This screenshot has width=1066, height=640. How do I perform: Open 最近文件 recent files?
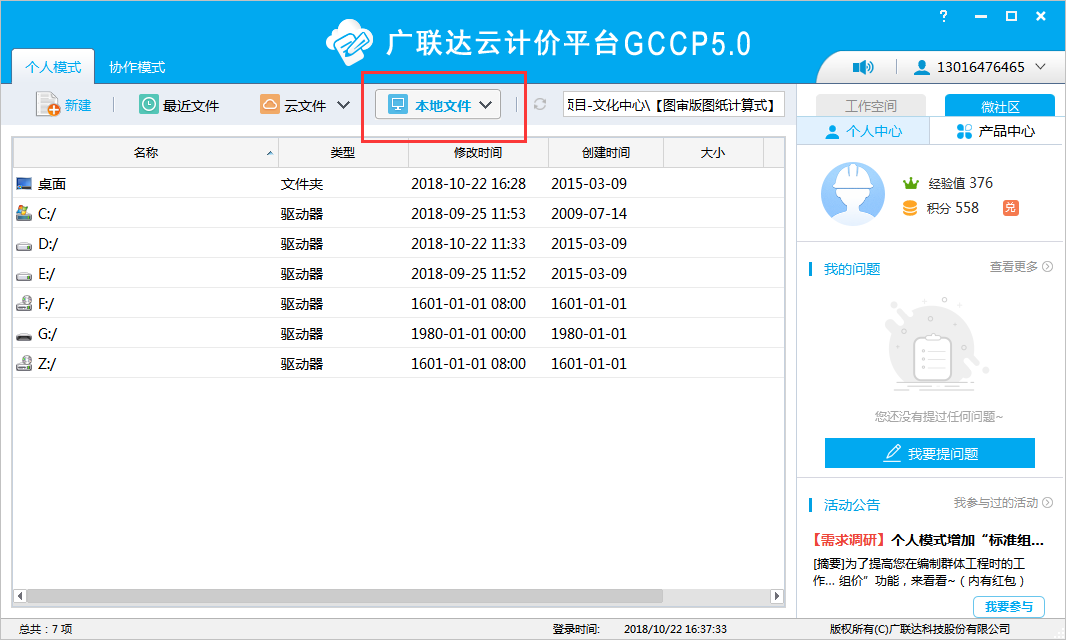pos(179,105)
